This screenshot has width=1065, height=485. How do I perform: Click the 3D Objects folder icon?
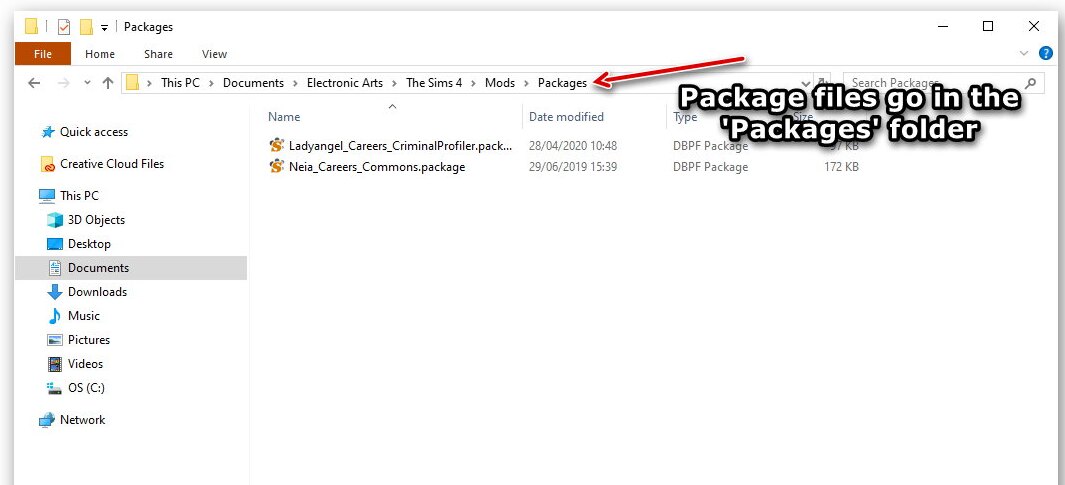click(55, 220)
